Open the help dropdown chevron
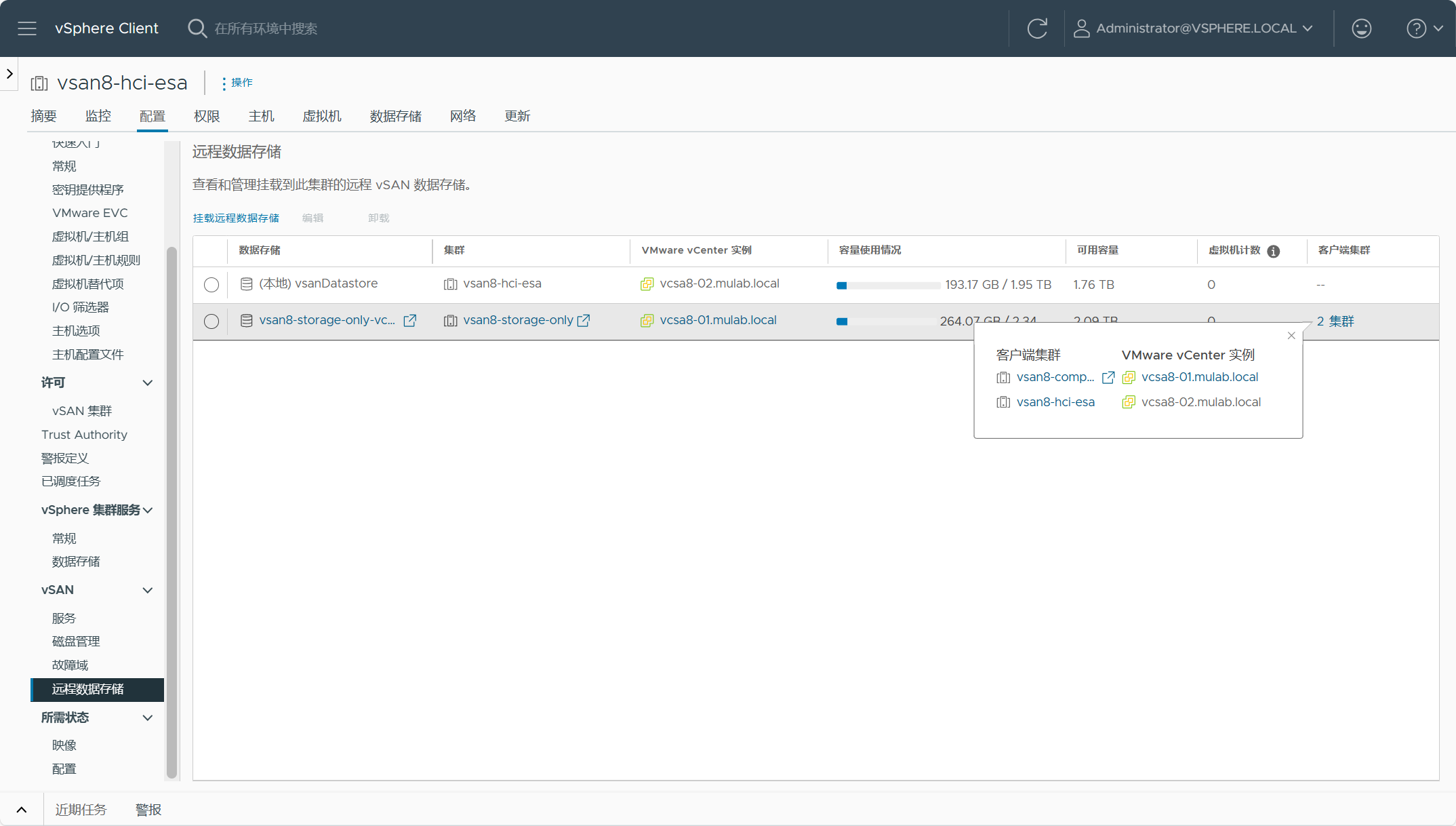This screenshot has width=1456, height=826. pos(1438,28)
